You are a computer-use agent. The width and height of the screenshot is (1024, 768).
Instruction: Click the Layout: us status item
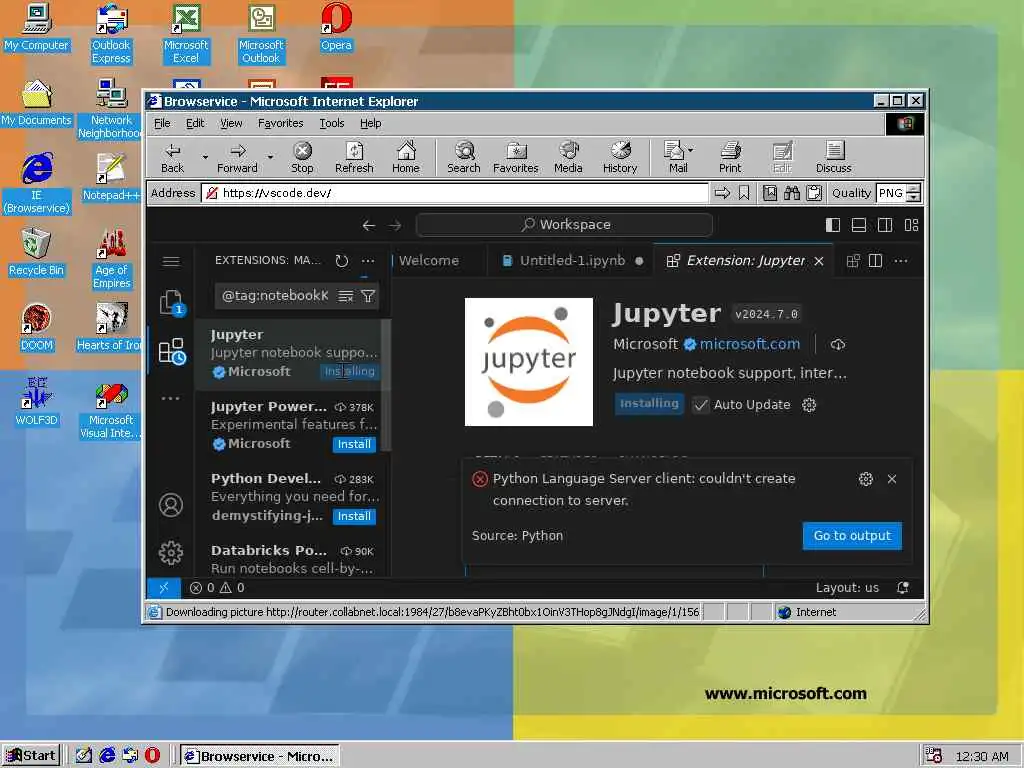click(847, 588)
